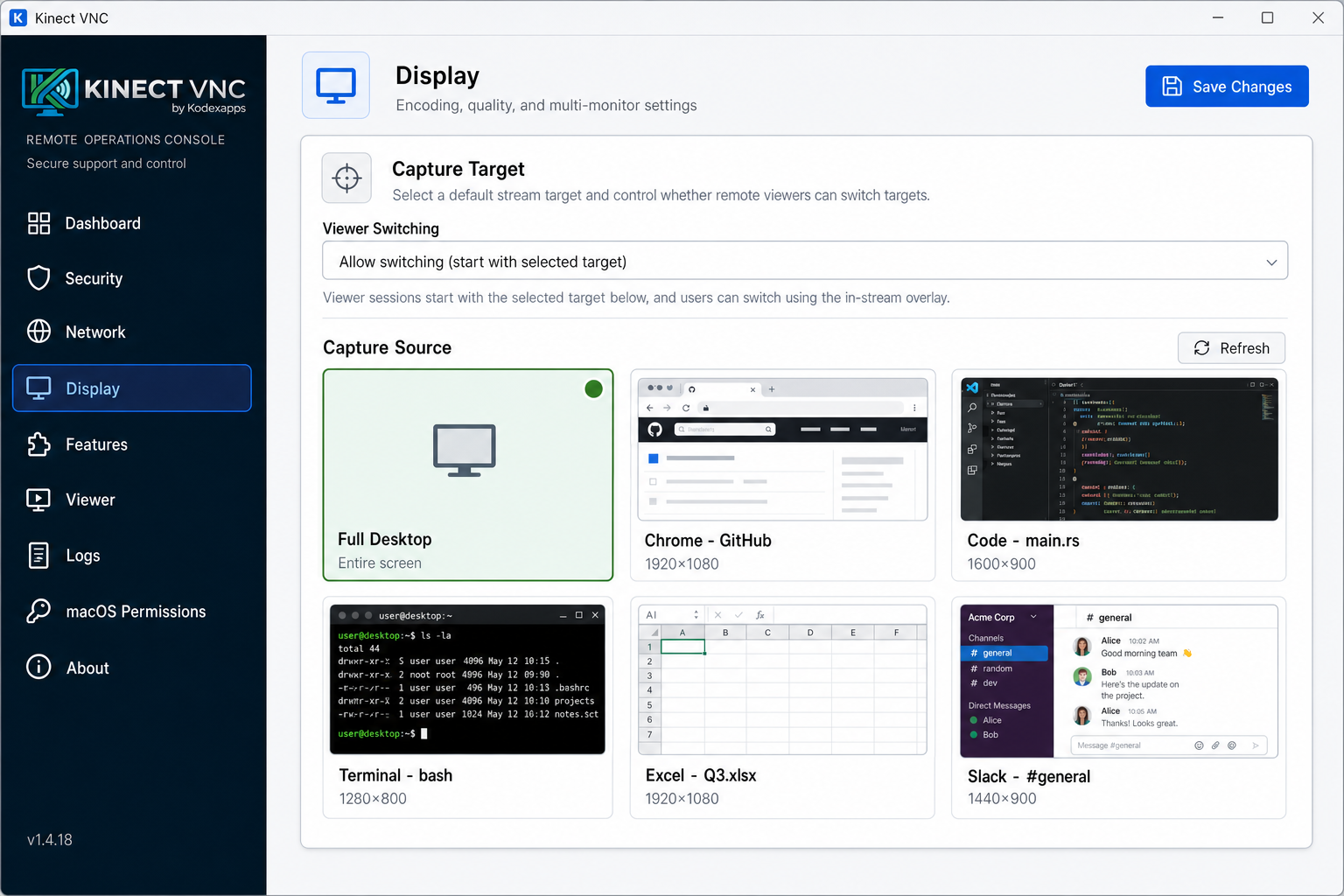Pick Slack - #general as capture source
The width and height of the screenshot is (1344, 896).
[x=1118, y=708]
